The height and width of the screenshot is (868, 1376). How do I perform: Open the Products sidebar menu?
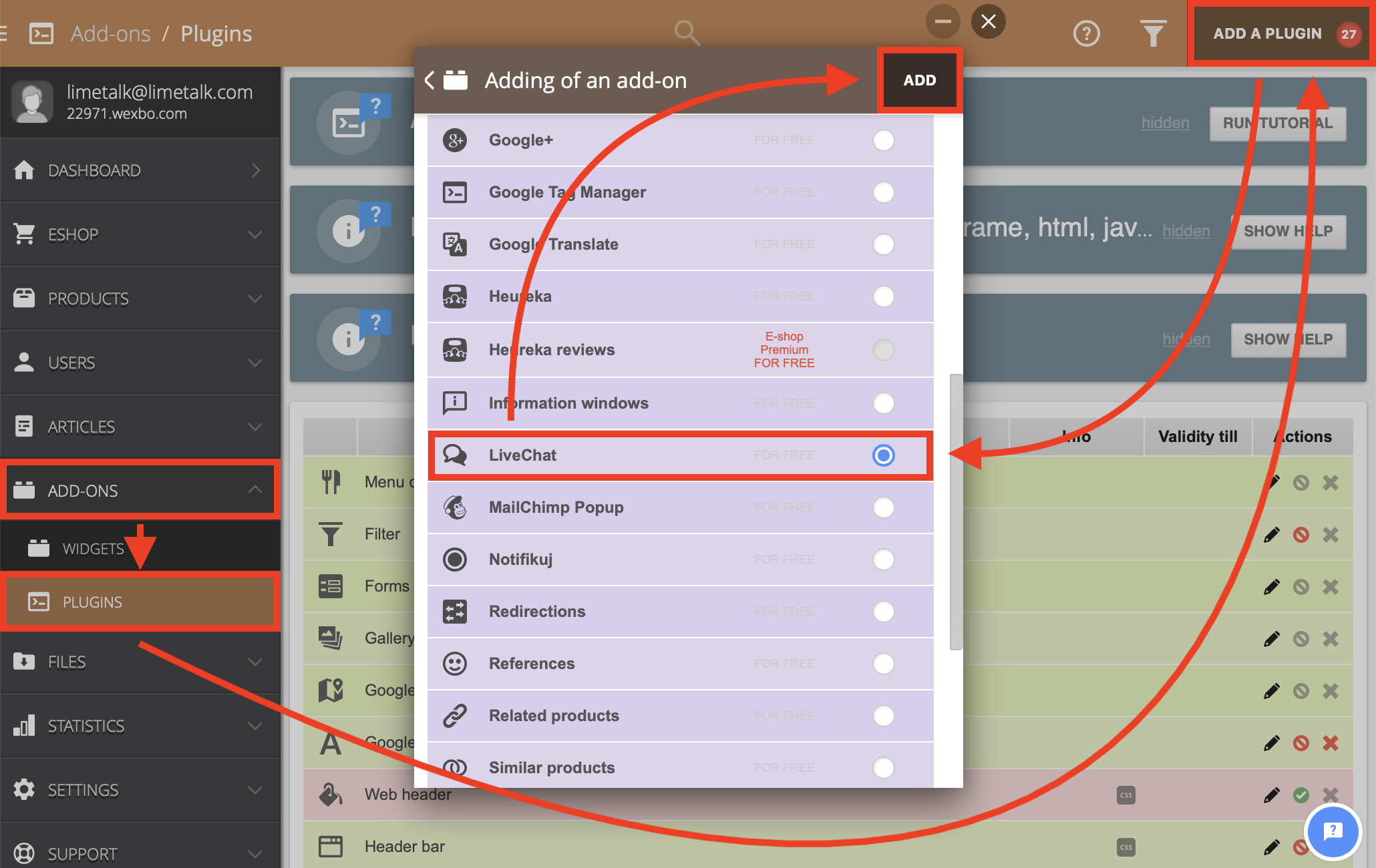[x=140, y=298]
